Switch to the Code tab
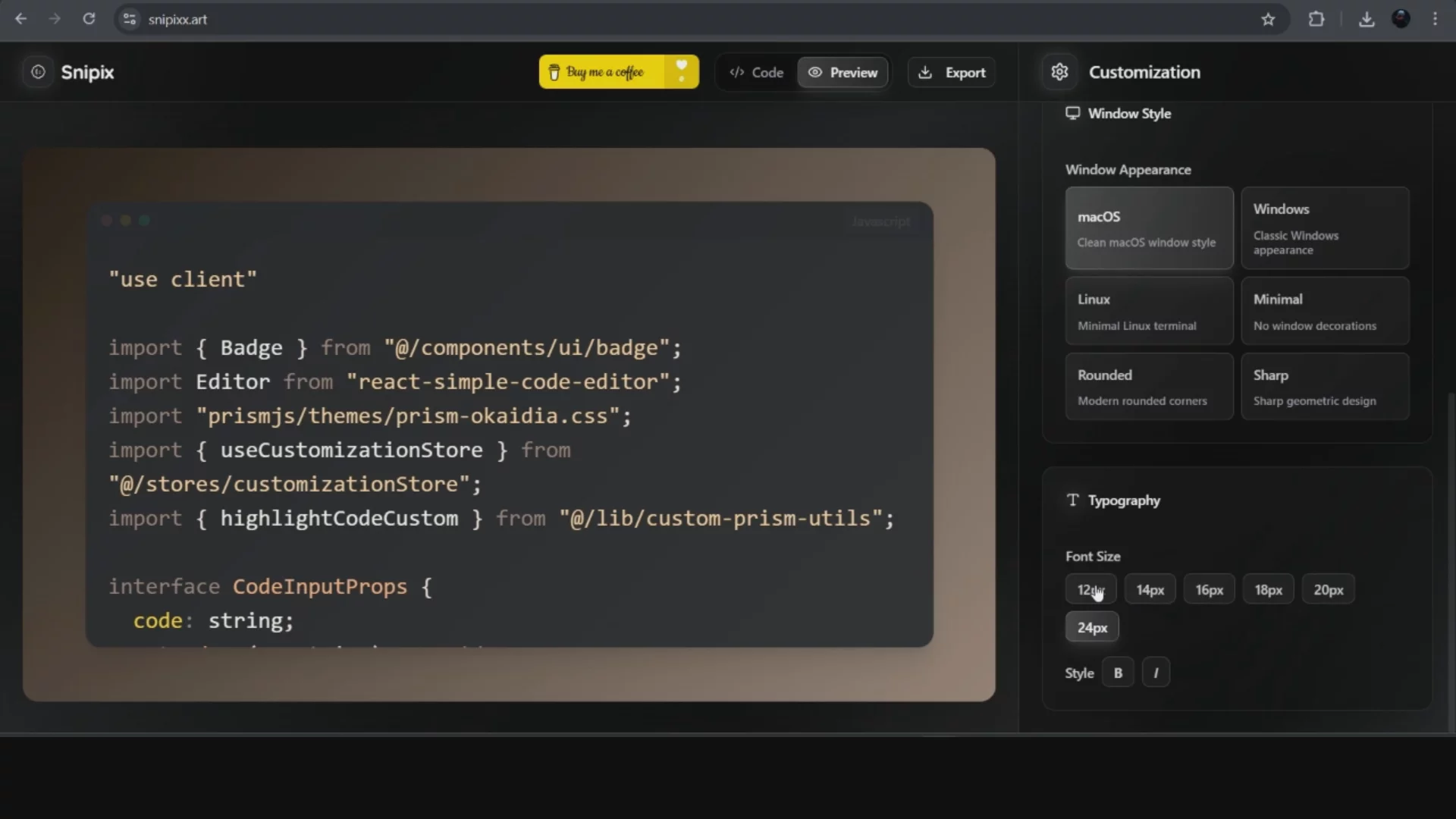Viewport: 1456px width, 819px height. (x=756, y=73)
